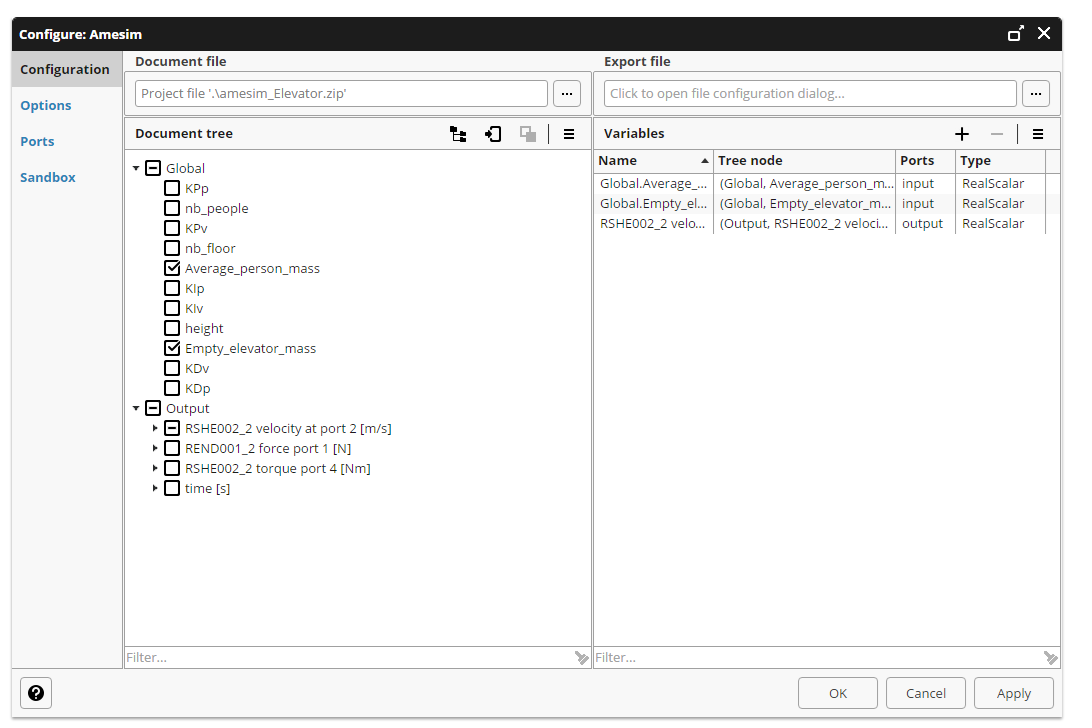Viewport: 1092px width, 728px height.
Task: Check the KIv parameter
Action: (172, 308)
